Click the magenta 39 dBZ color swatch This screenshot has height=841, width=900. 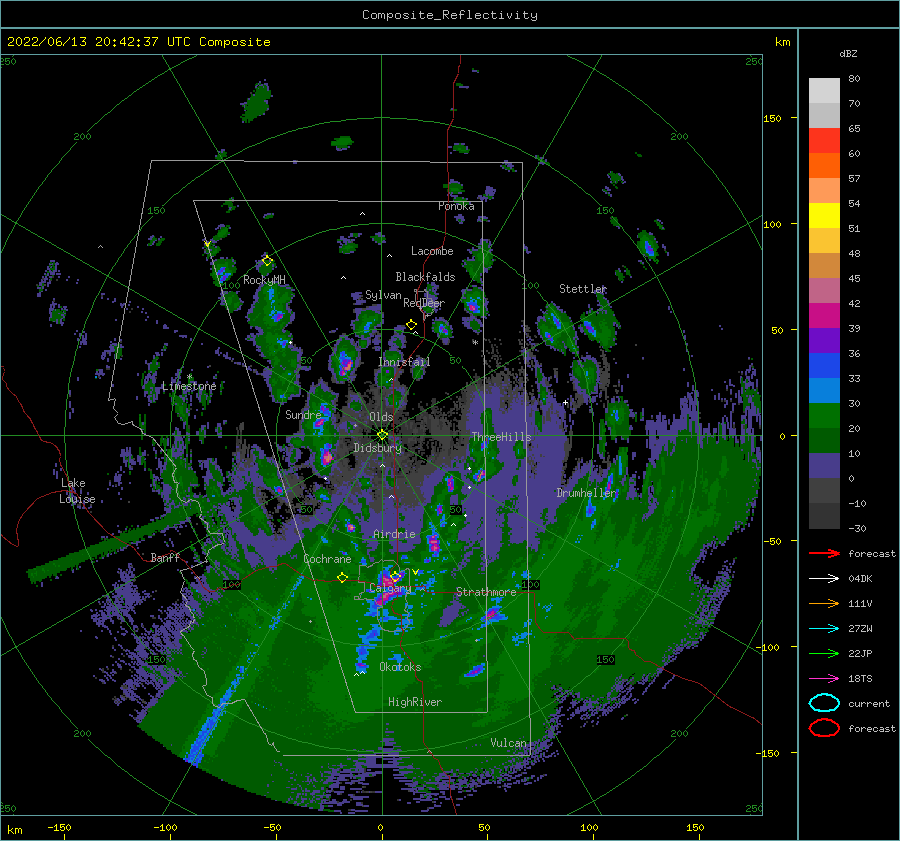pos(824,316)
